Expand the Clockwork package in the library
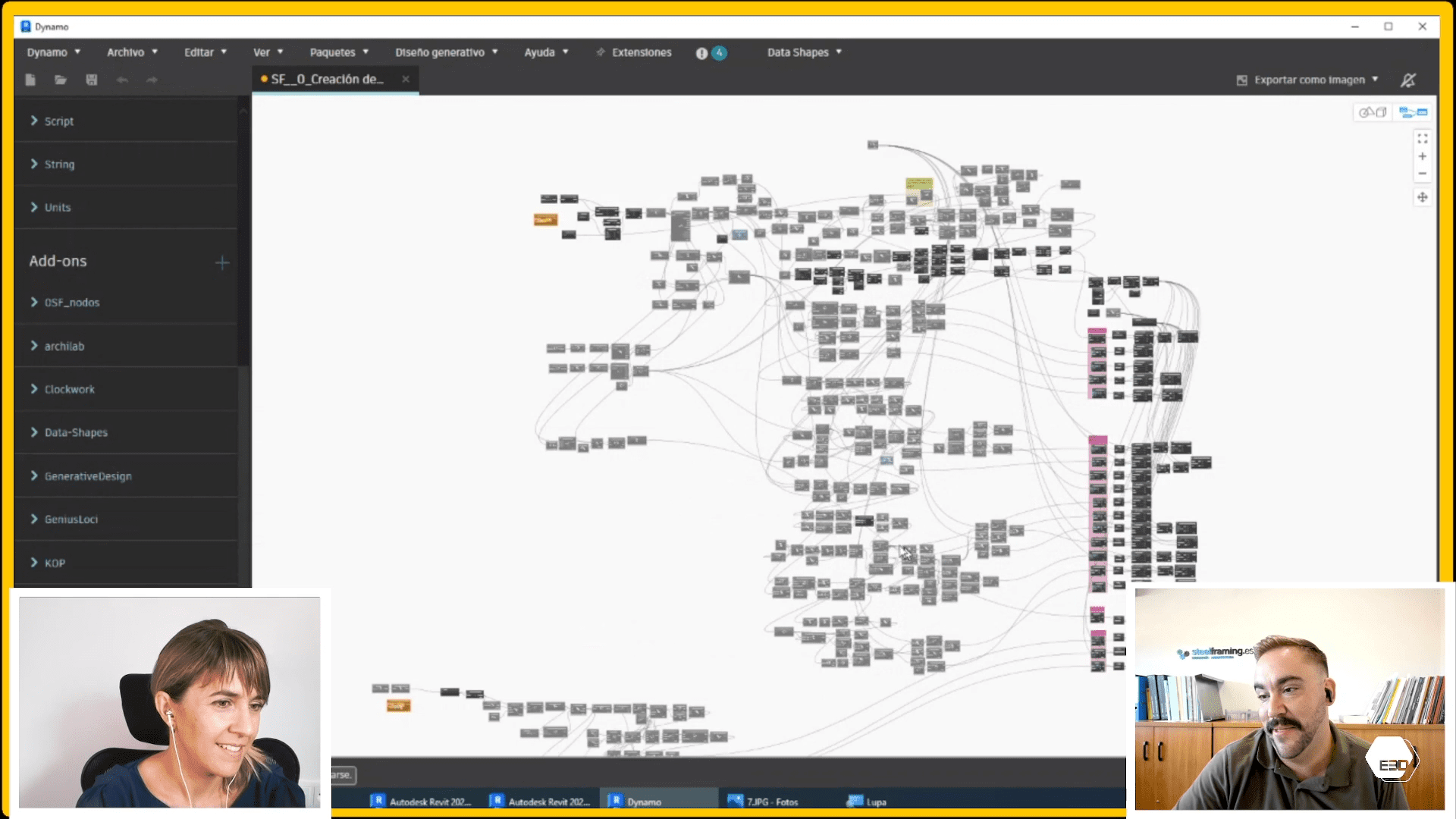 [x=69, y=389]
